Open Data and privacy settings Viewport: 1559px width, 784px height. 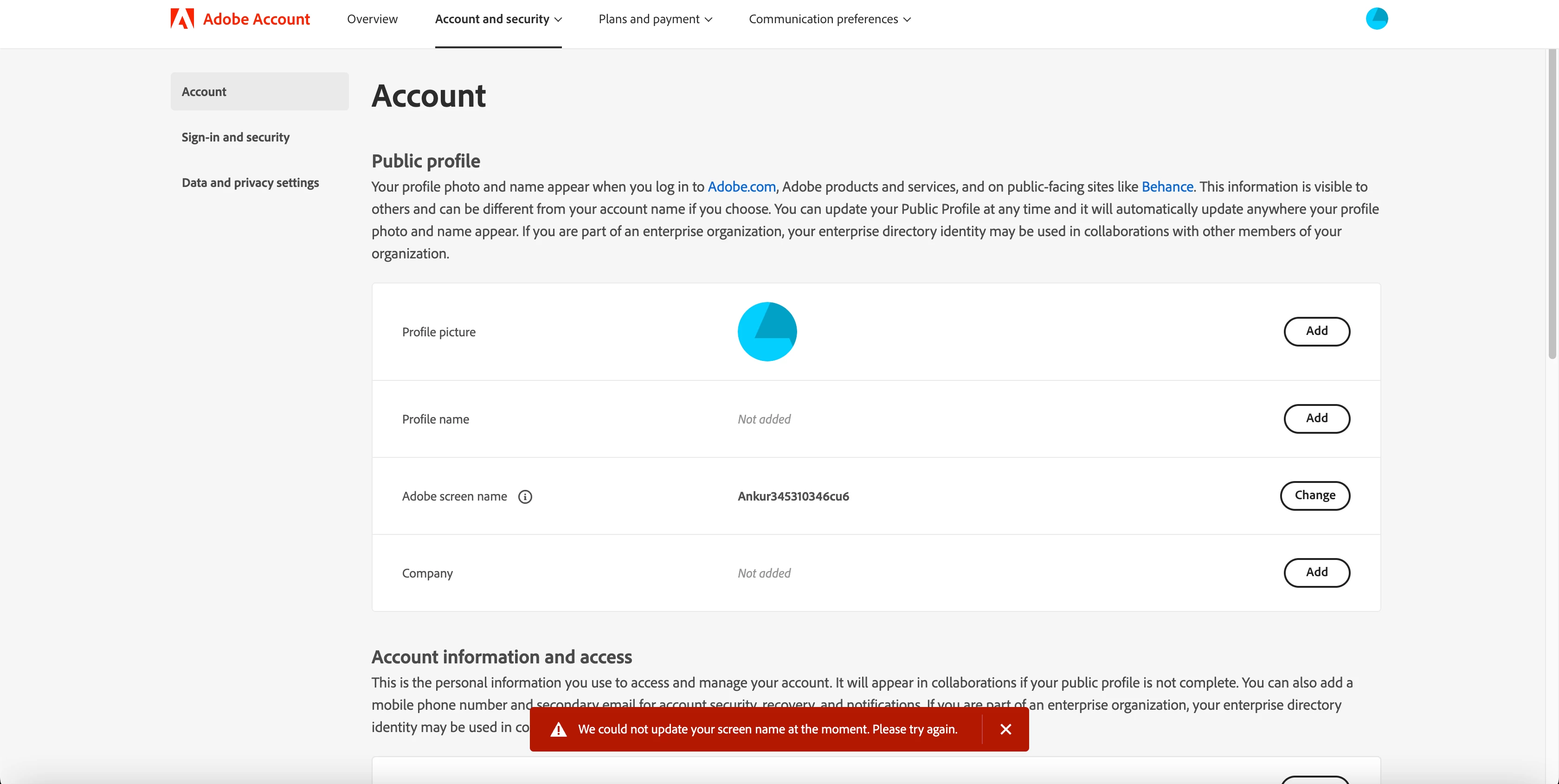(250, 183)
